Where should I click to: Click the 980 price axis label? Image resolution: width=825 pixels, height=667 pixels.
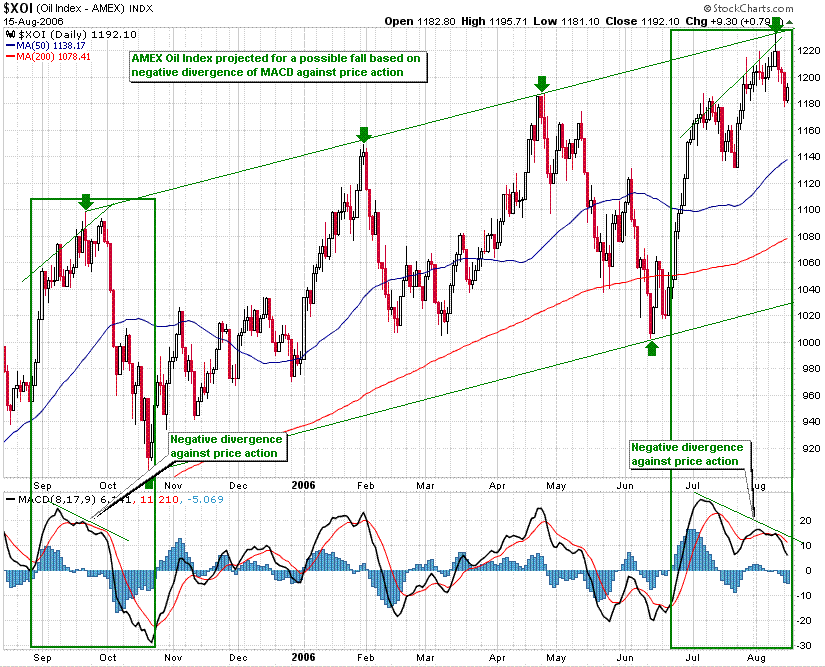point(812,369)
